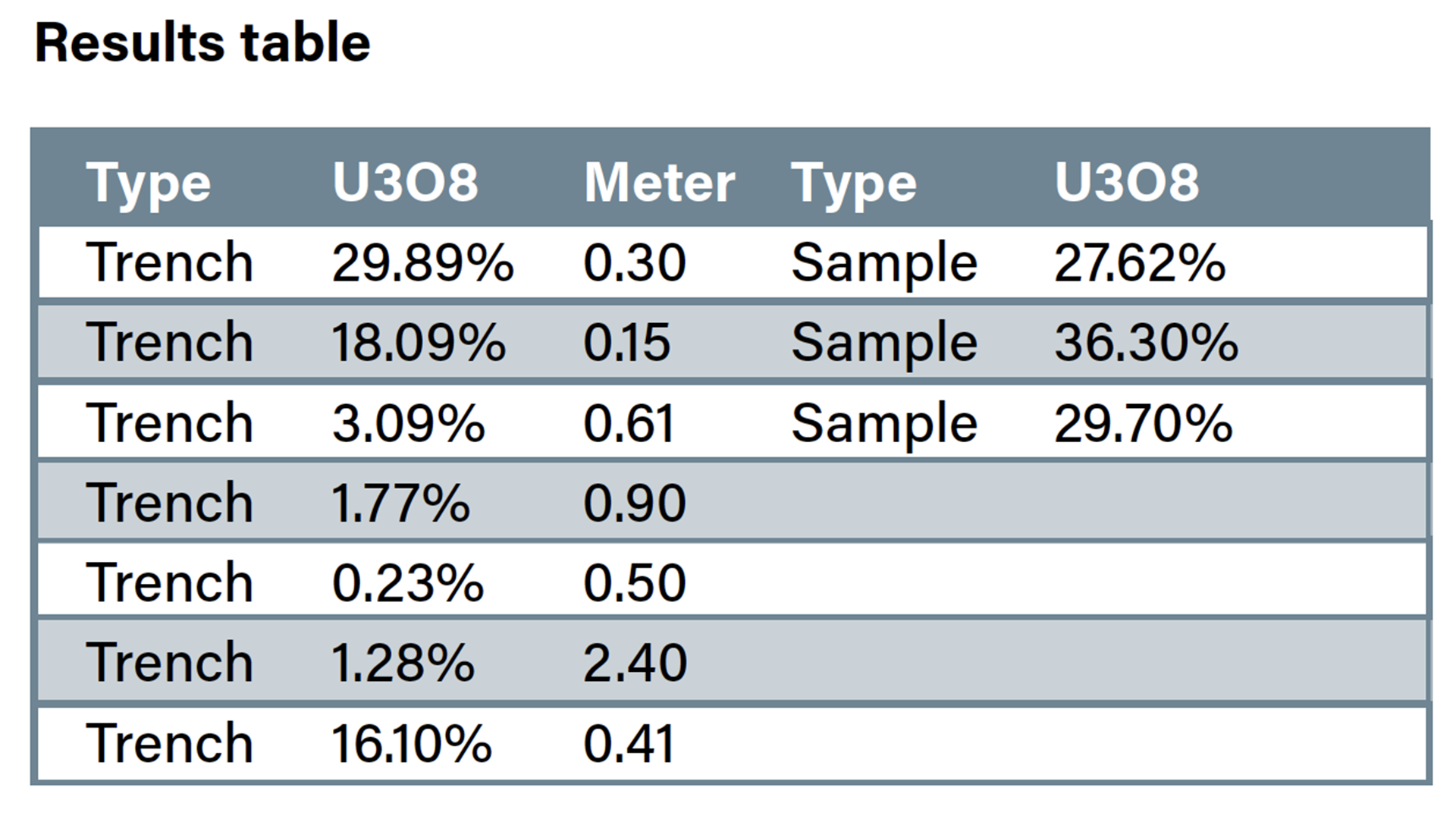Click the 'Results table' heading
The image size is (1456, 819).
202,43
